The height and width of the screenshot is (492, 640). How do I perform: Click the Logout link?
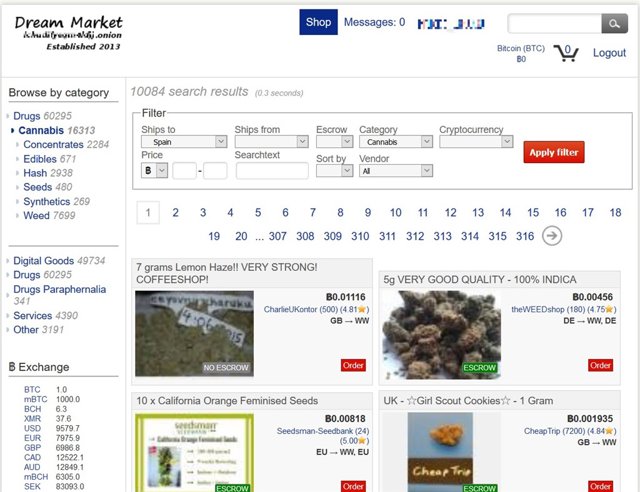click(609, 53)
